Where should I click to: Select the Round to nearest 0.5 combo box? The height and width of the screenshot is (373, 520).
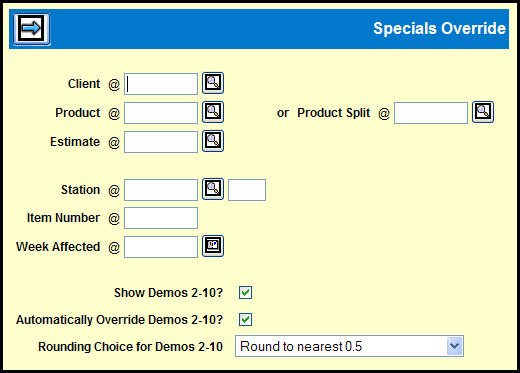[x=349, y=346]
